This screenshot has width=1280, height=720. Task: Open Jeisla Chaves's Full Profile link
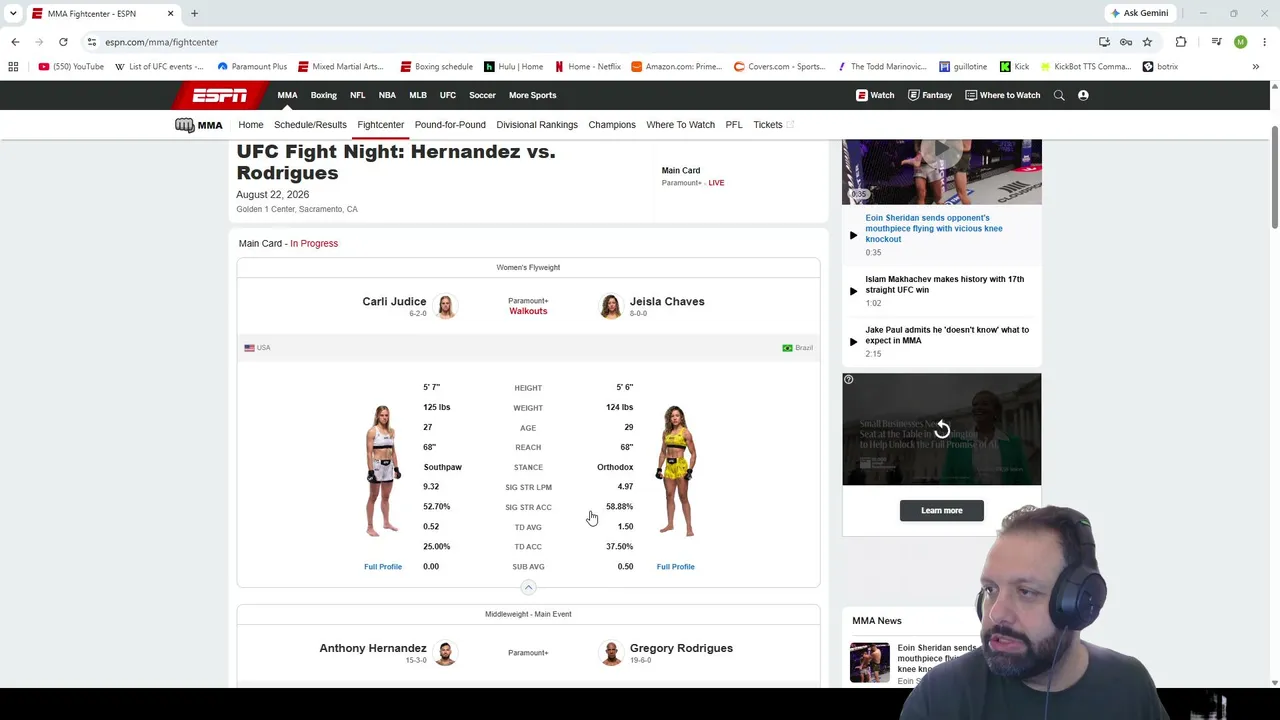675,567
